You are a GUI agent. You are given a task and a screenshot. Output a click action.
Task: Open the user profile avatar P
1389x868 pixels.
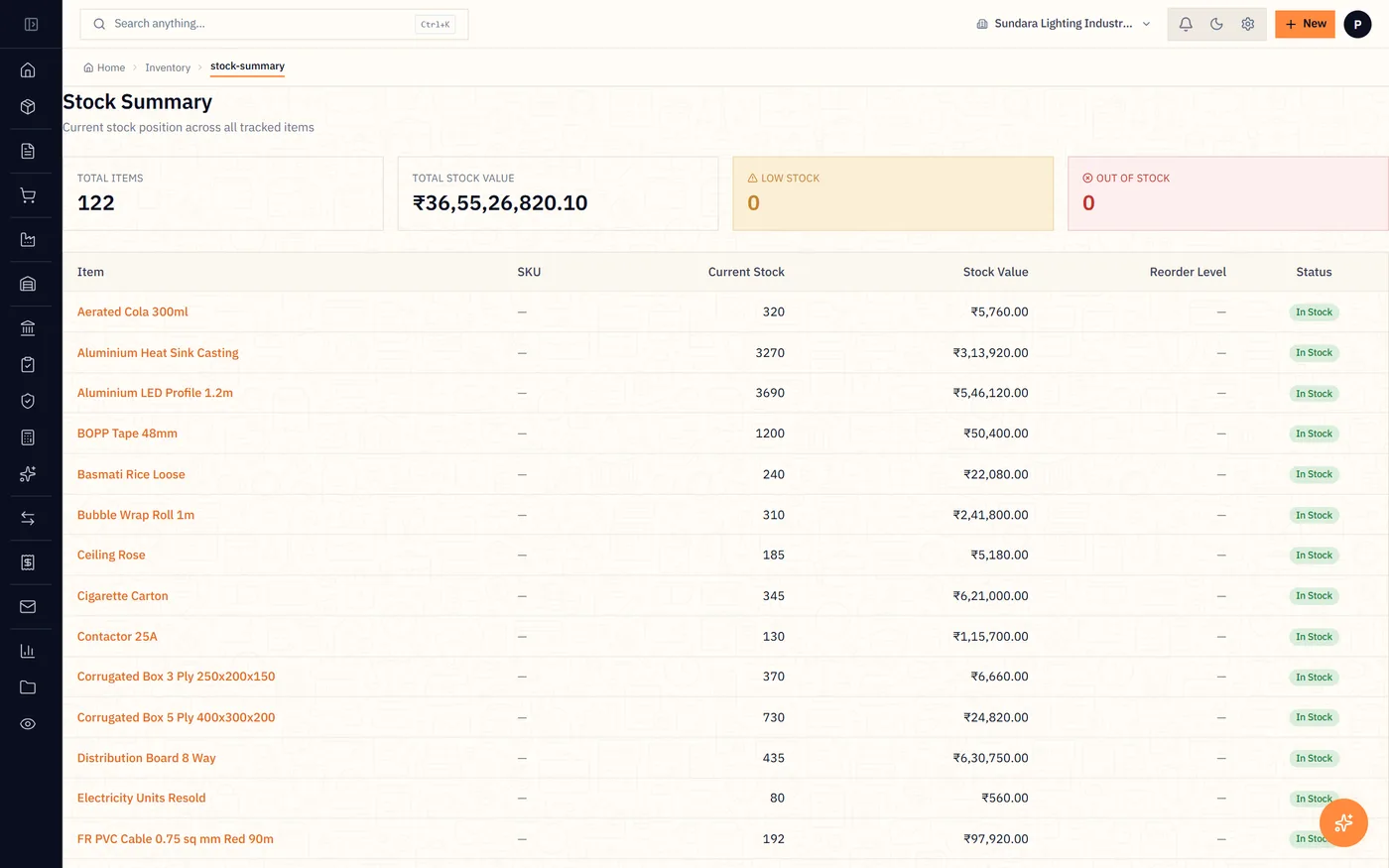(1357, 24)
